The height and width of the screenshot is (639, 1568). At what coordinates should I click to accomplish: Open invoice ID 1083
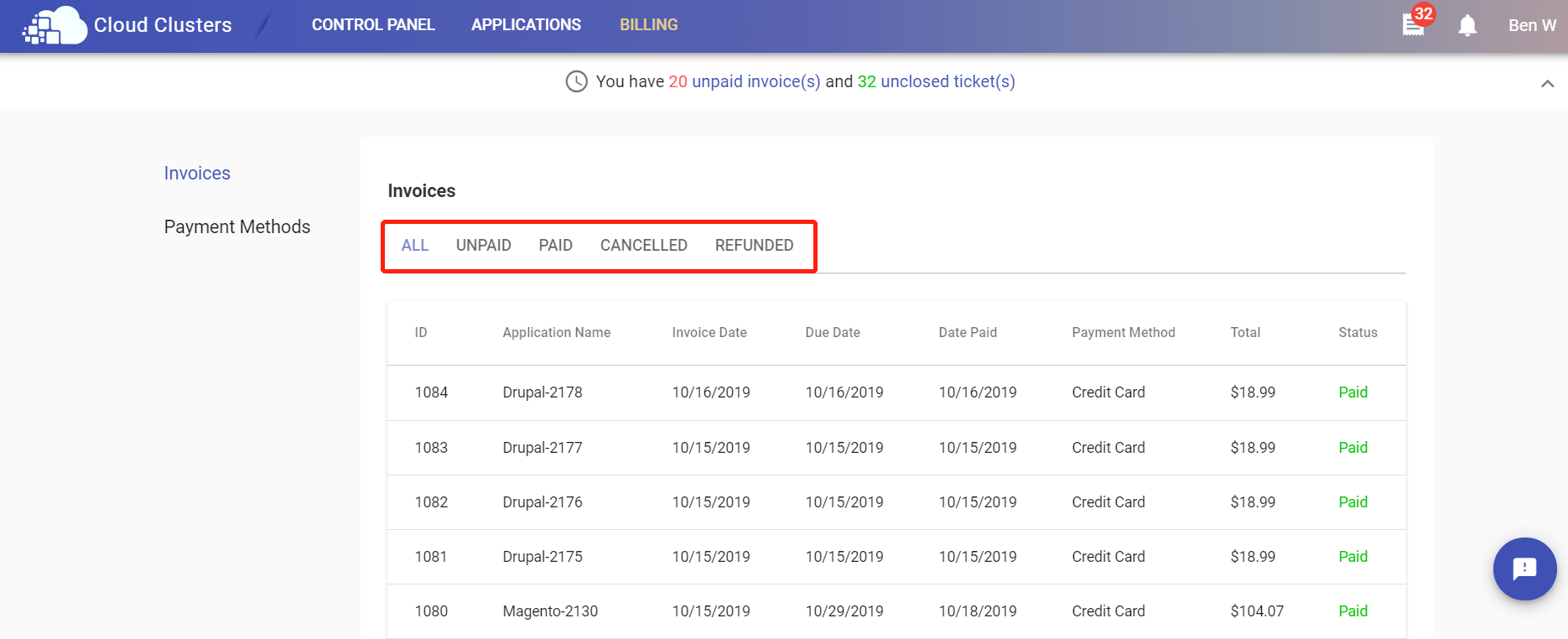coord(431,447)
